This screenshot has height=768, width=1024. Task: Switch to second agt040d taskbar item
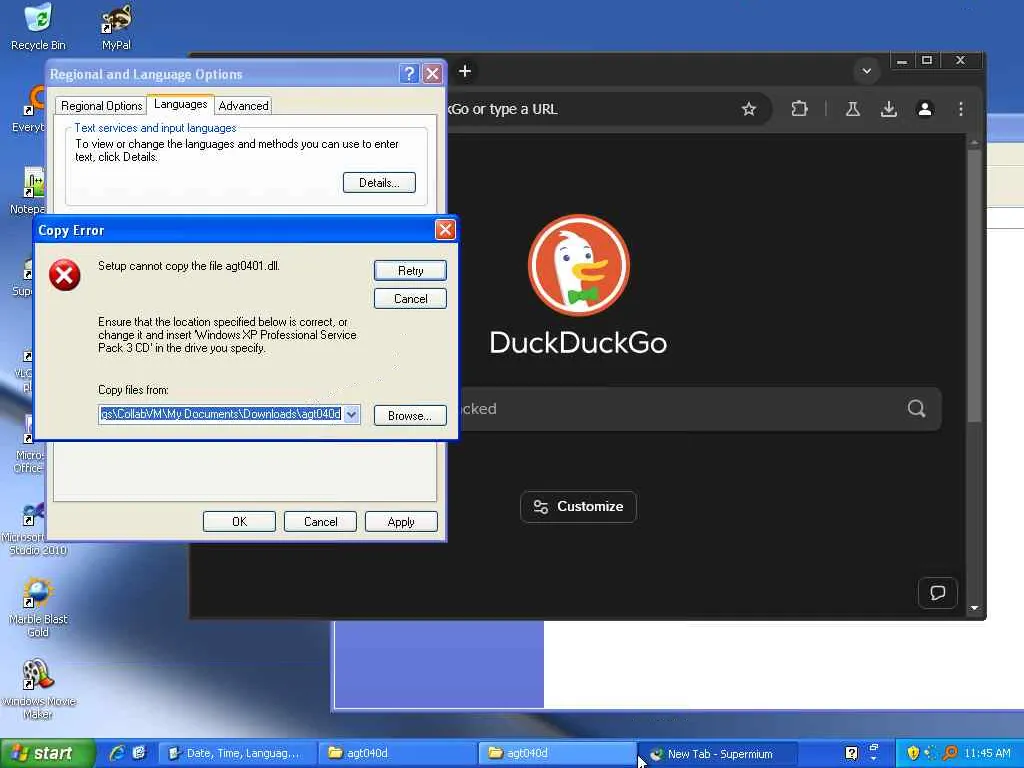tap(556, 753)
